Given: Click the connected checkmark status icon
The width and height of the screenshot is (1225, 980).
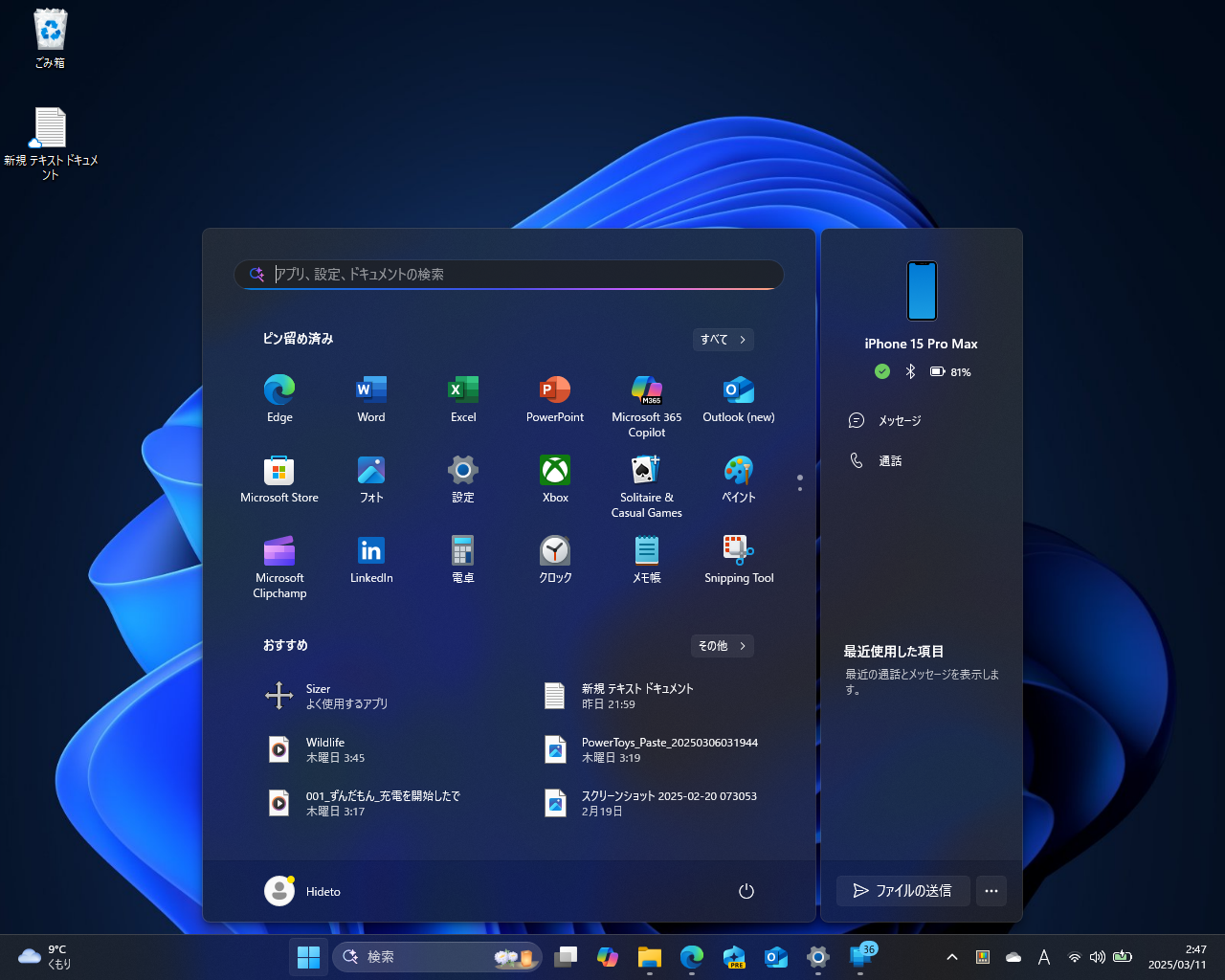Looking at the screenshot, I should [x=882, y=371].
